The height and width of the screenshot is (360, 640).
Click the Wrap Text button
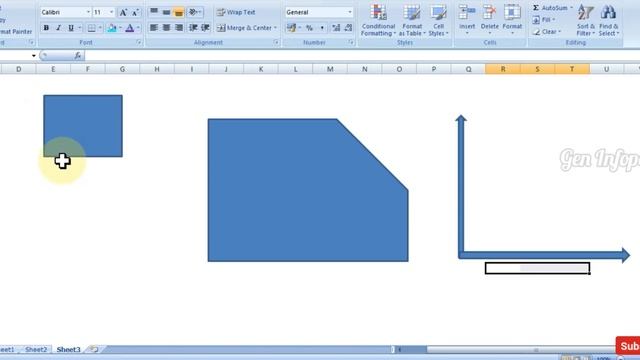click(x=236, y=12)
